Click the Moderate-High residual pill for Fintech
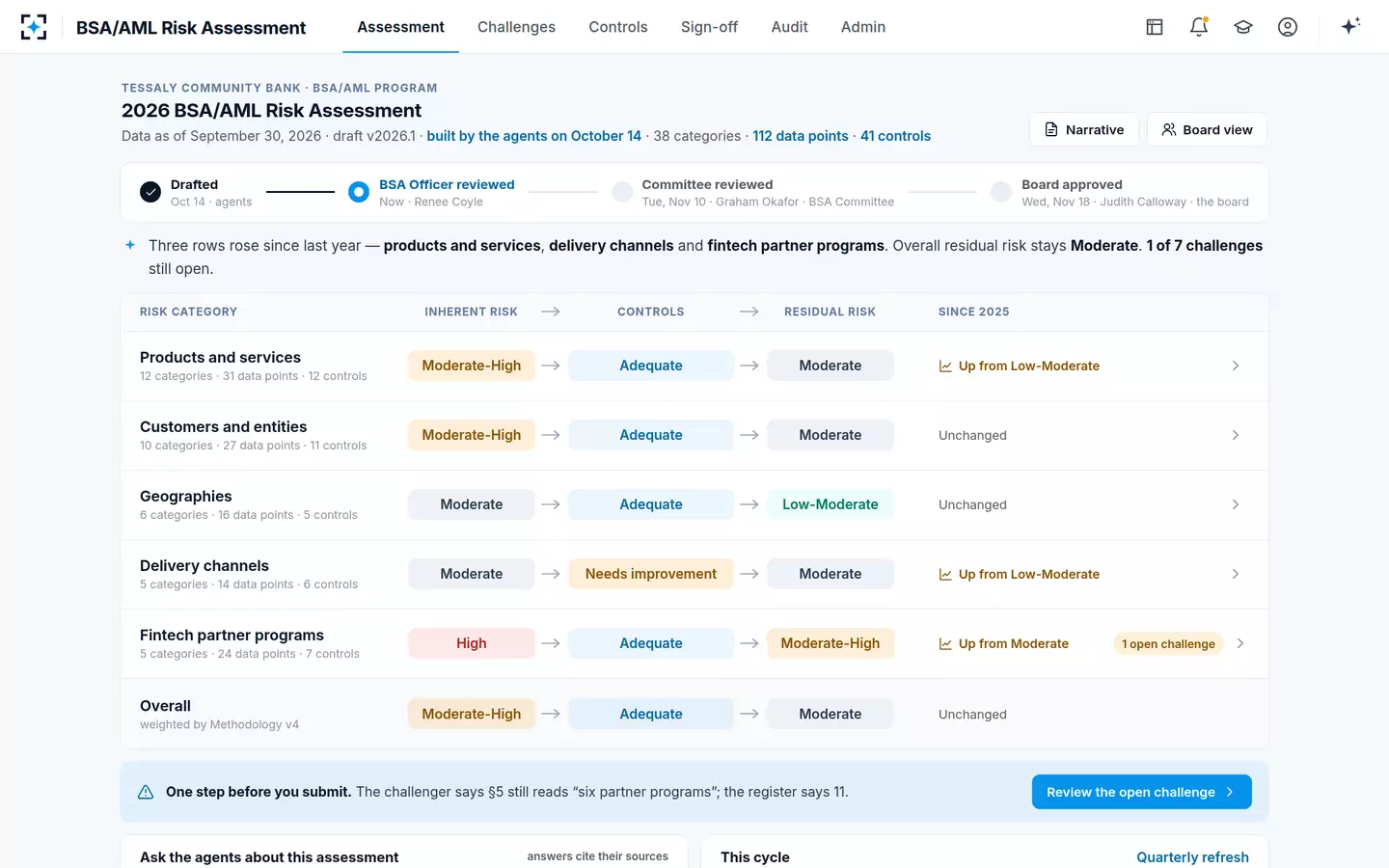This screenshot has height=868, width=1389. tap(831, 643)
